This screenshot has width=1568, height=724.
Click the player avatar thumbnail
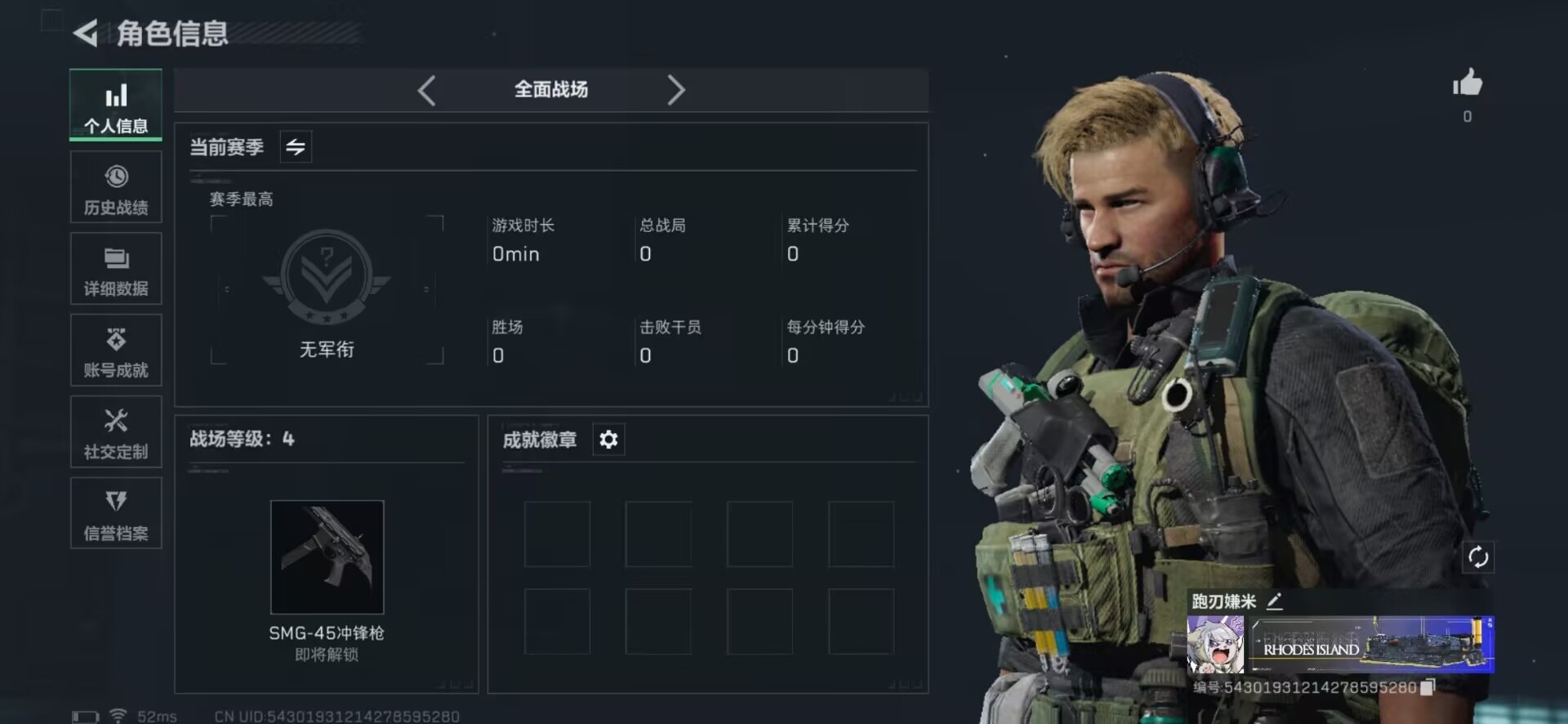(x=1215, y=645)
